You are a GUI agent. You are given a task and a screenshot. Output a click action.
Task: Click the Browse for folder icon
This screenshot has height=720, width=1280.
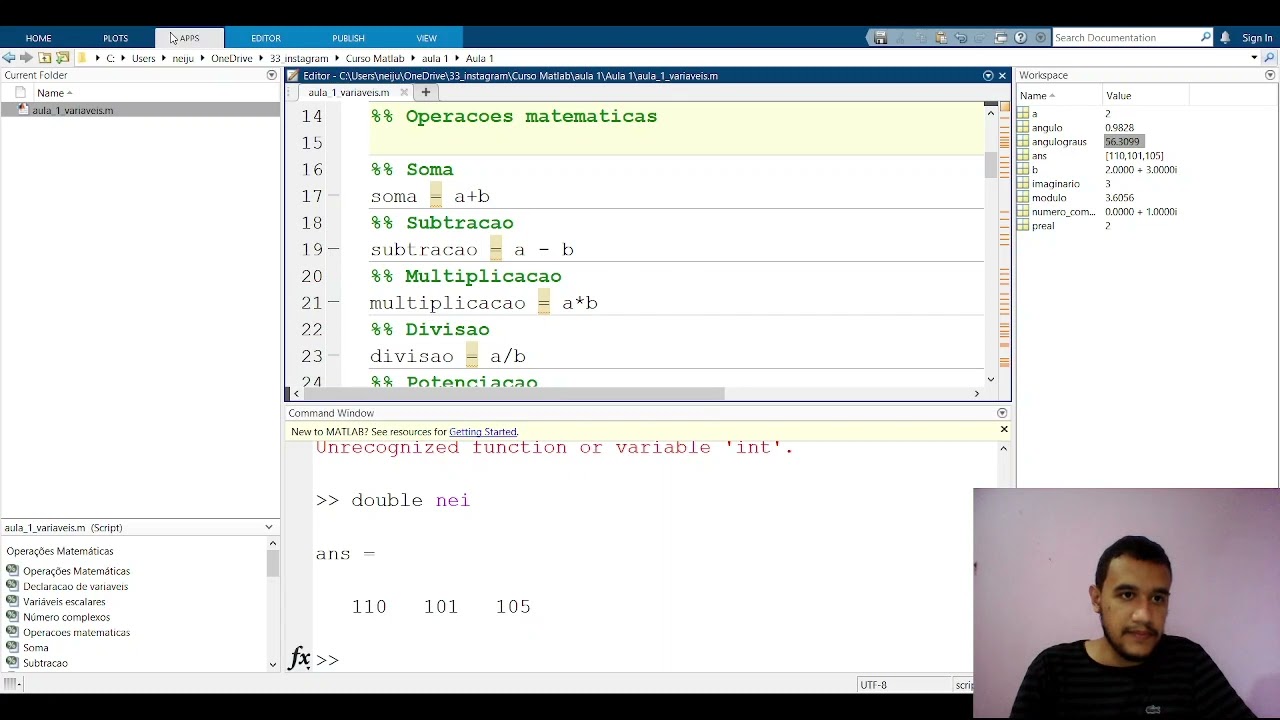pyautogui.click(x=63, y=58)
